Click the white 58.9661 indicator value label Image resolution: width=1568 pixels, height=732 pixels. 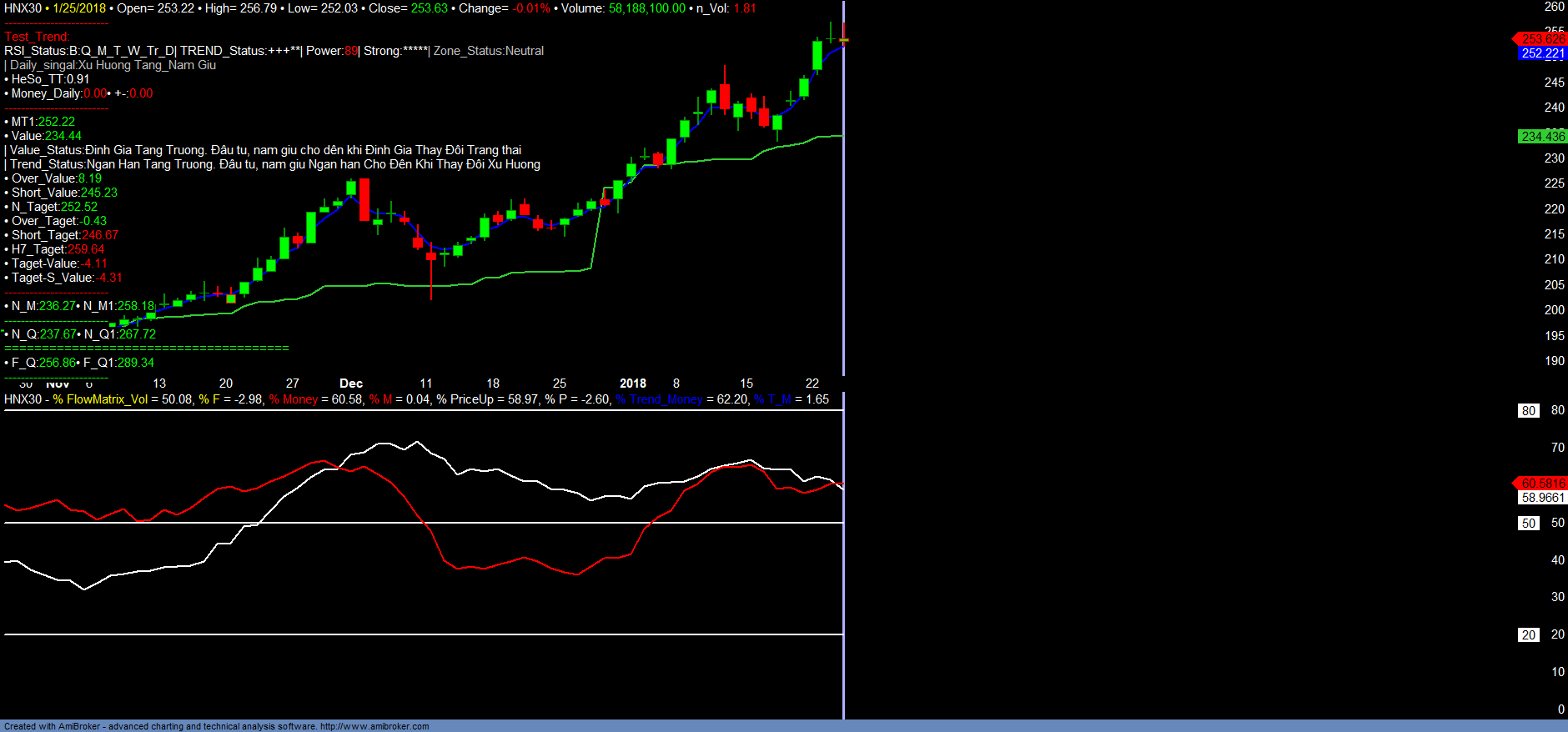coord(1541,498)
